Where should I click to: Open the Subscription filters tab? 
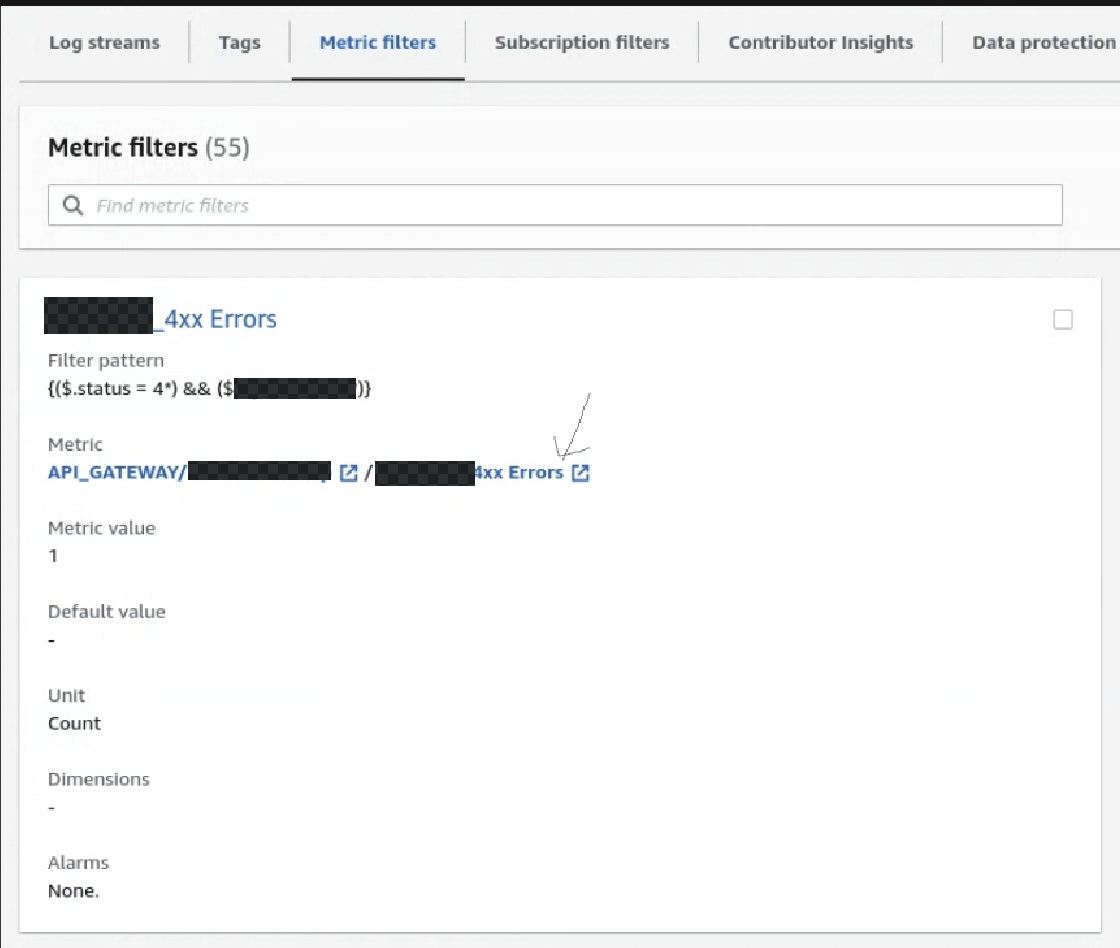tap(582, 42)
